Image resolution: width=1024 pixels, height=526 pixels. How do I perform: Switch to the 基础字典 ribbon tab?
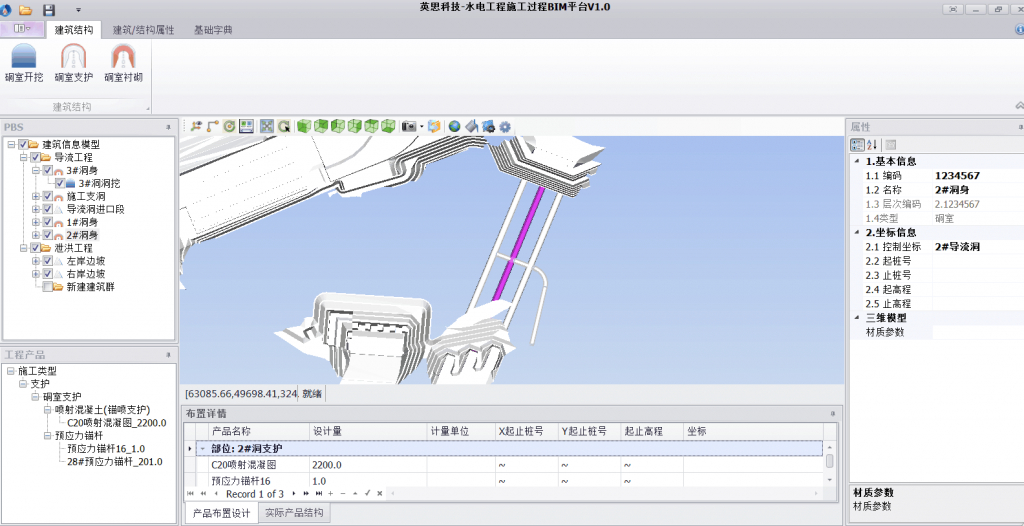(213, 30)
